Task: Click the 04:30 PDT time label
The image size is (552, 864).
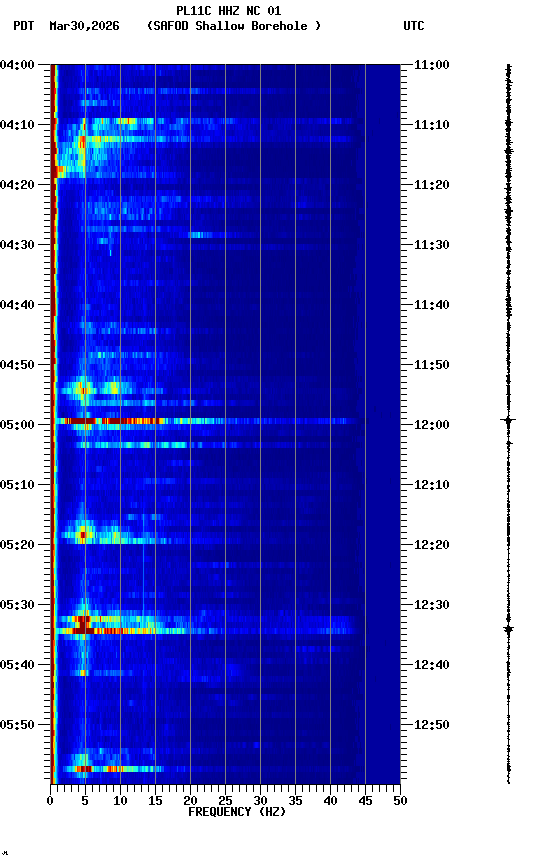Action: (x=17, y=245)
